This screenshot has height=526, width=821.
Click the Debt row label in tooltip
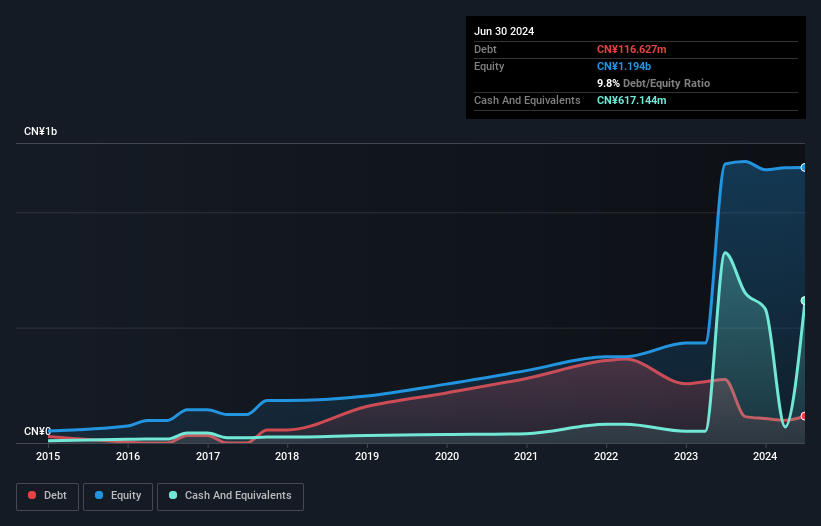485,49
